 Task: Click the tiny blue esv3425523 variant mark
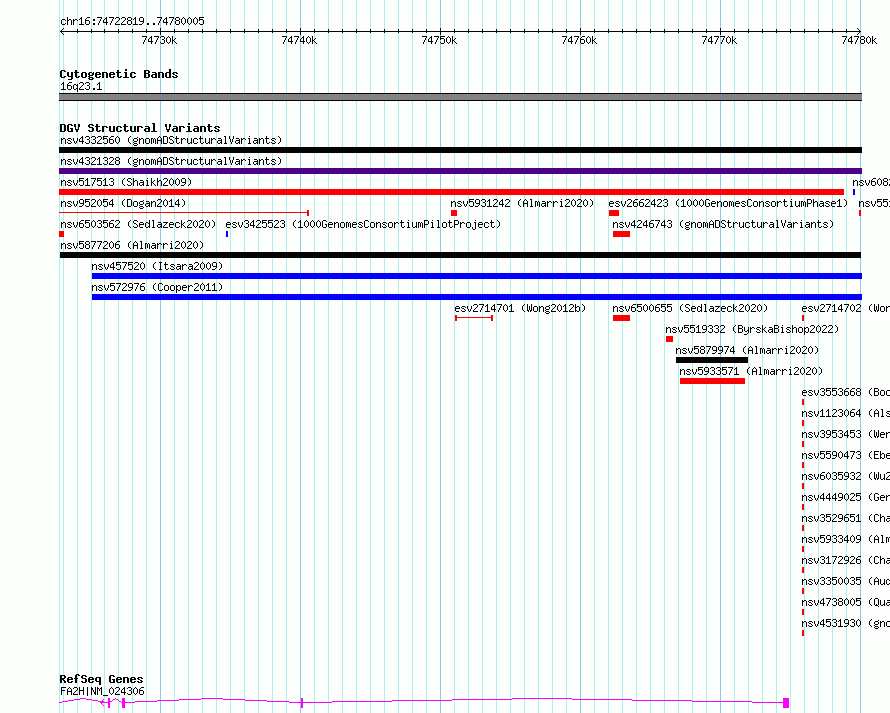pos(227,234)
